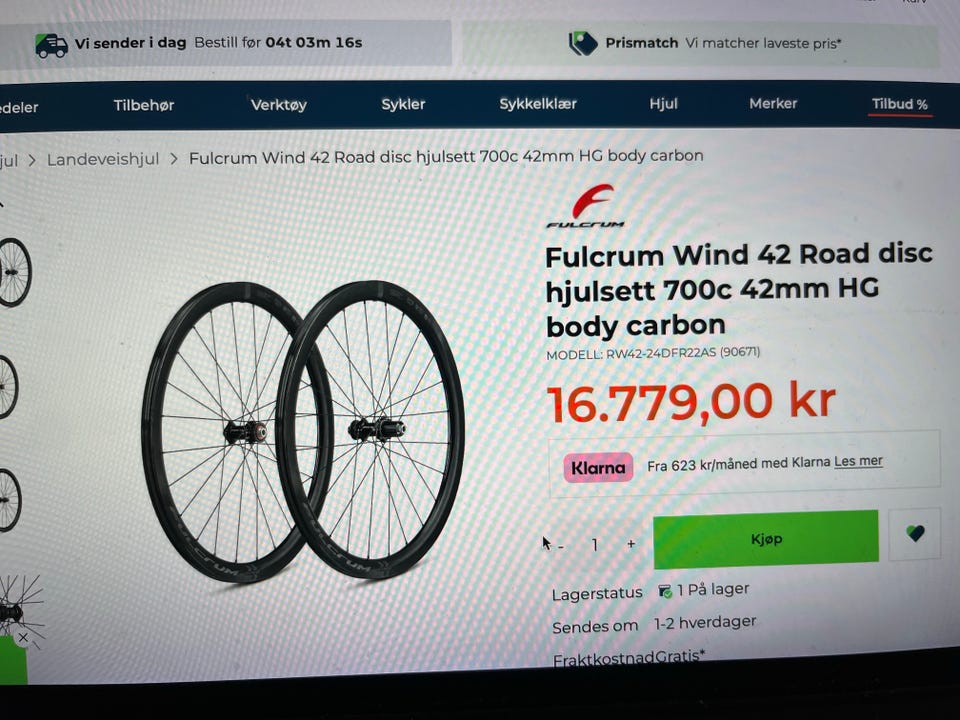
Task: Select the first wheel thumbnail
Action: (15, 272)
